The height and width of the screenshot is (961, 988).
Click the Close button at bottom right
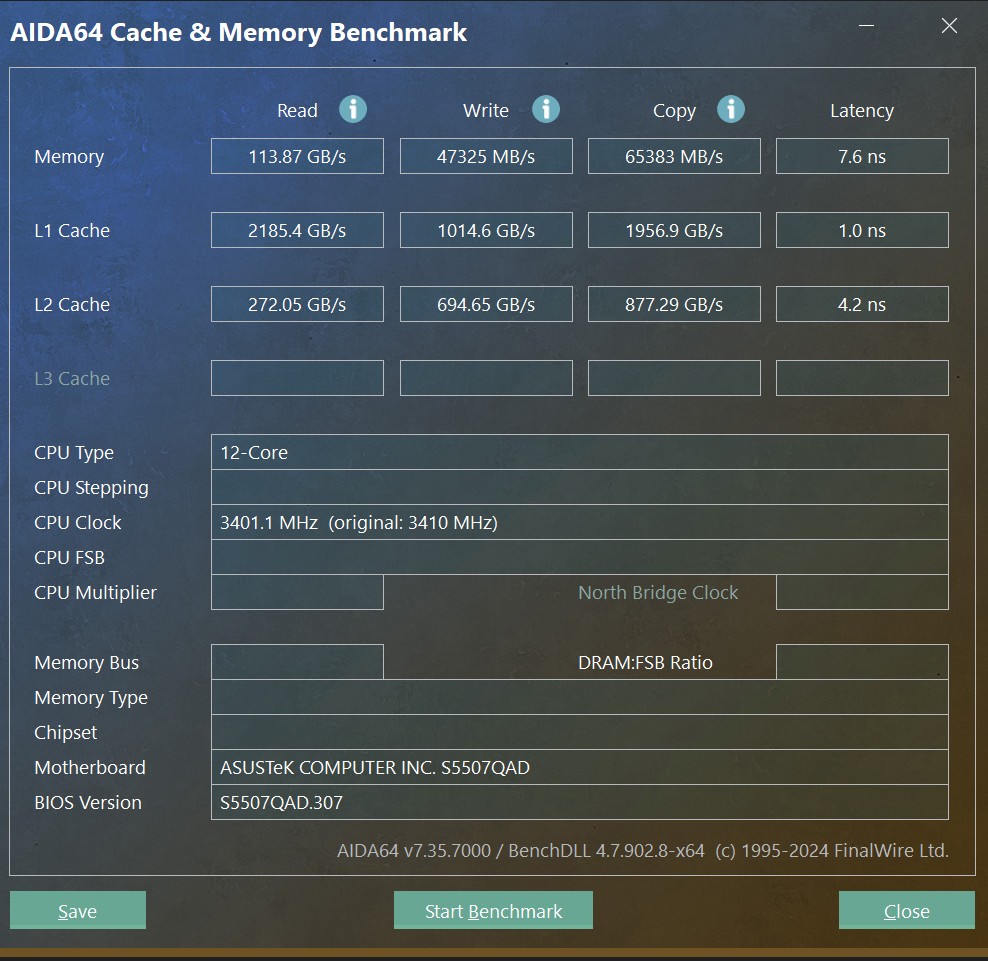tap(907, 910)
